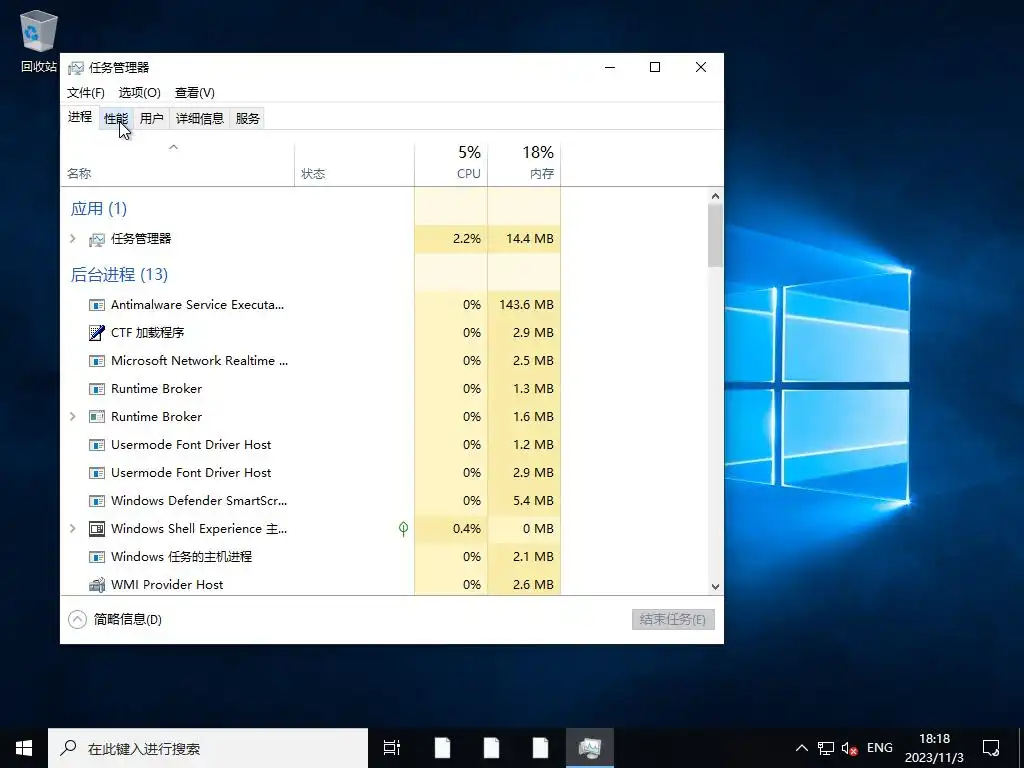Switch to the 性能 tab
Screen dimensions: 1024x768
tap(116, 118)
